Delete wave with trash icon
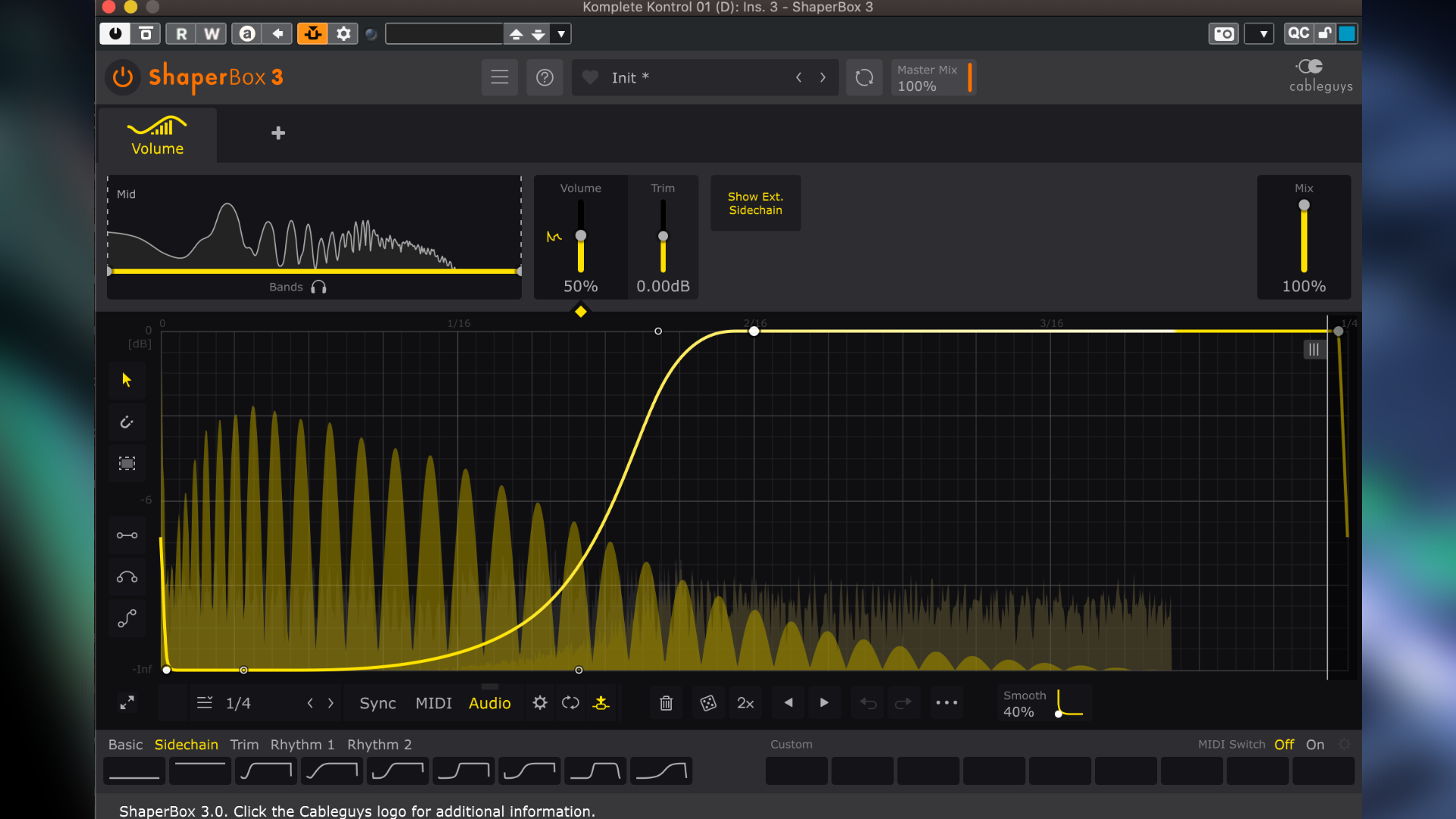Image resolution: width=1456 pixels, height=819 pixels. (x=666, y=703)
